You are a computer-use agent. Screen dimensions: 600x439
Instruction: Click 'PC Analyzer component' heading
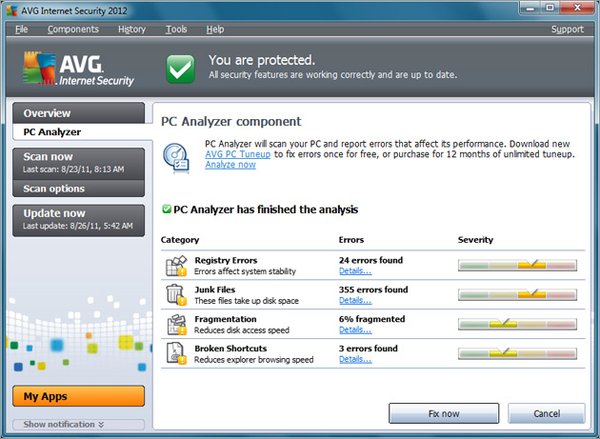coord(231,121)
